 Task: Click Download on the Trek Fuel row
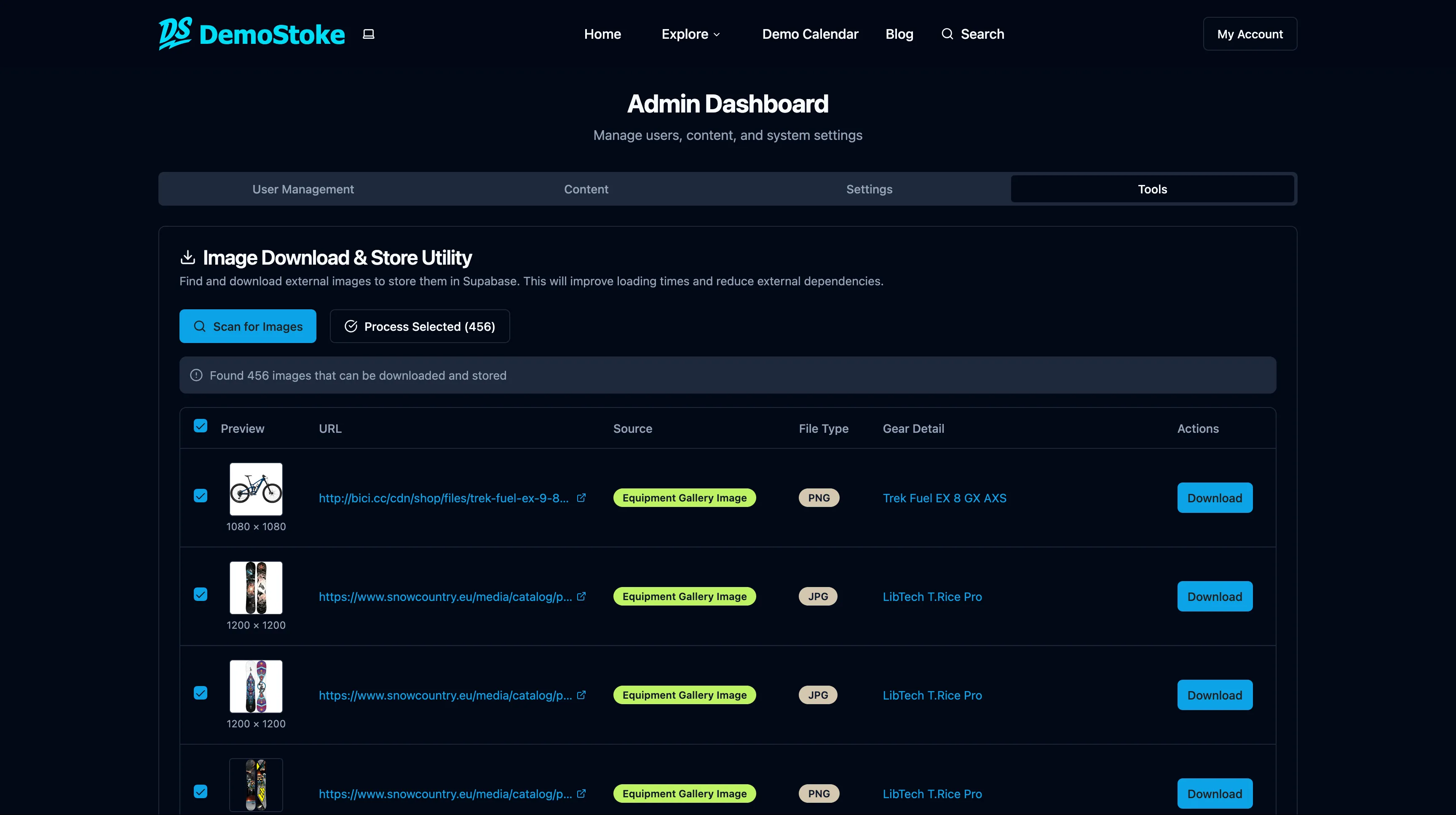[x=1215, y=498]
